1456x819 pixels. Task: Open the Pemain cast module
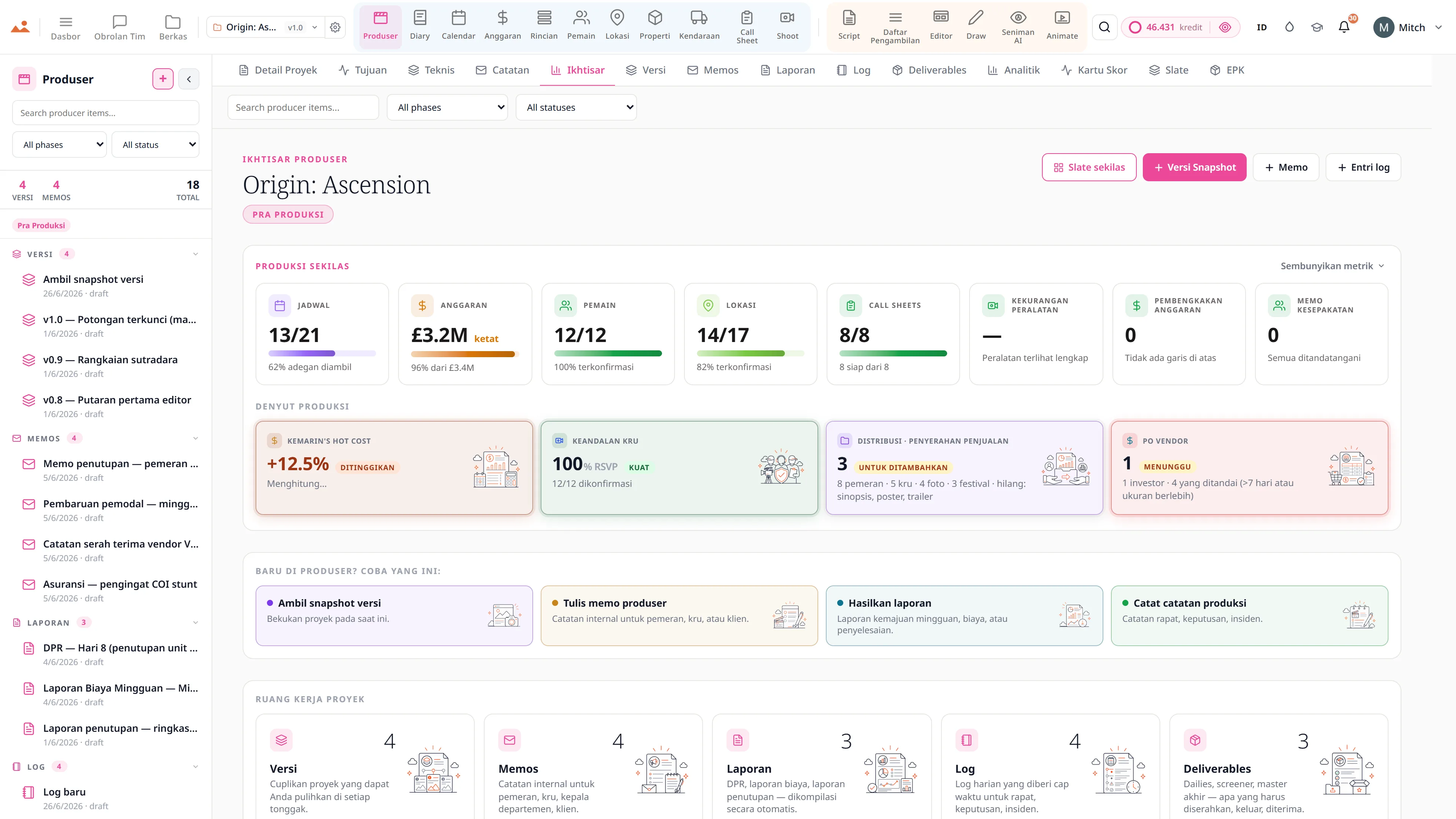(581, 27)
